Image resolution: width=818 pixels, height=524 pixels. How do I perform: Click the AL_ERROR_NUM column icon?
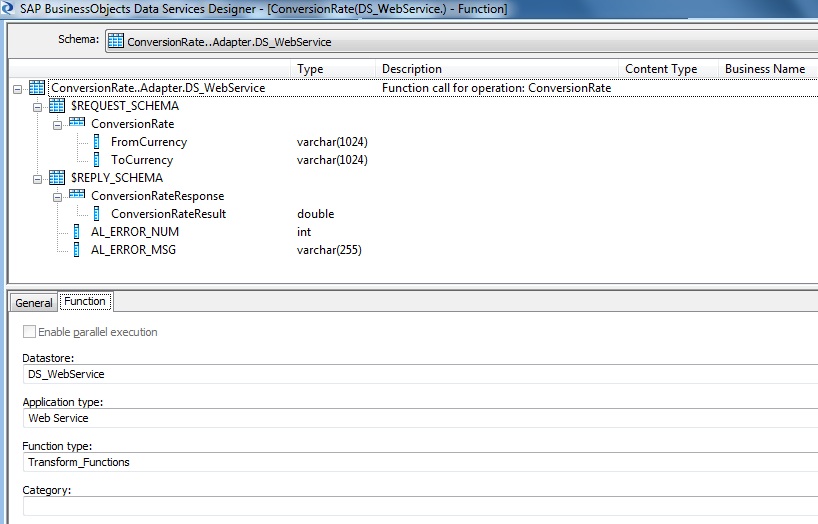[77, 231]
